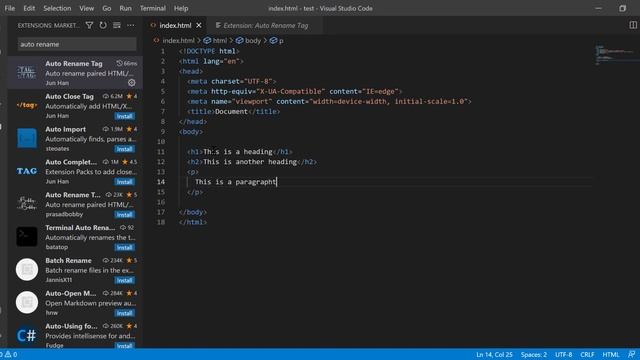Open the Go menu
Screen dimensions: 640x360
[107, 8]
